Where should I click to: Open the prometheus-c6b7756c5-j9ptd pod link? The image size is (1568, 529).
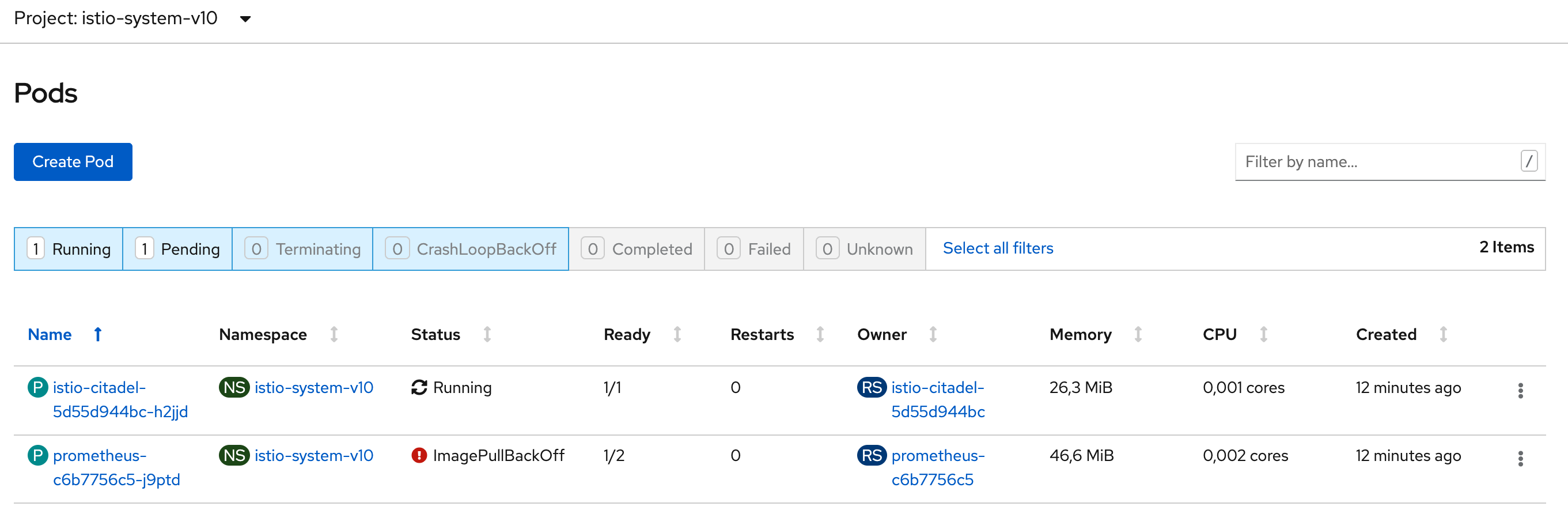116,467
